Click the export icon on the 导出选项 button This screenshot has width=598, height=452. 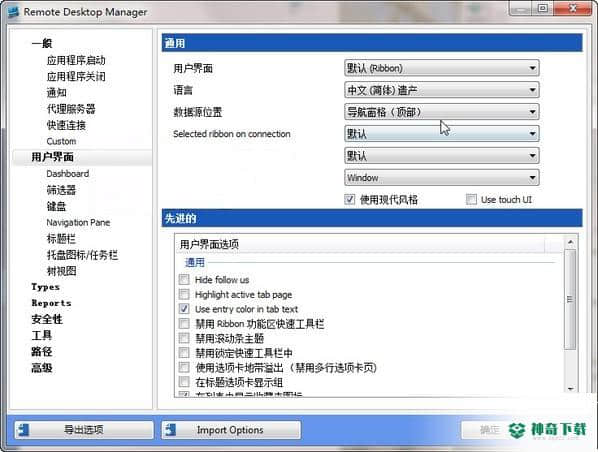click(x=24, y=430)
